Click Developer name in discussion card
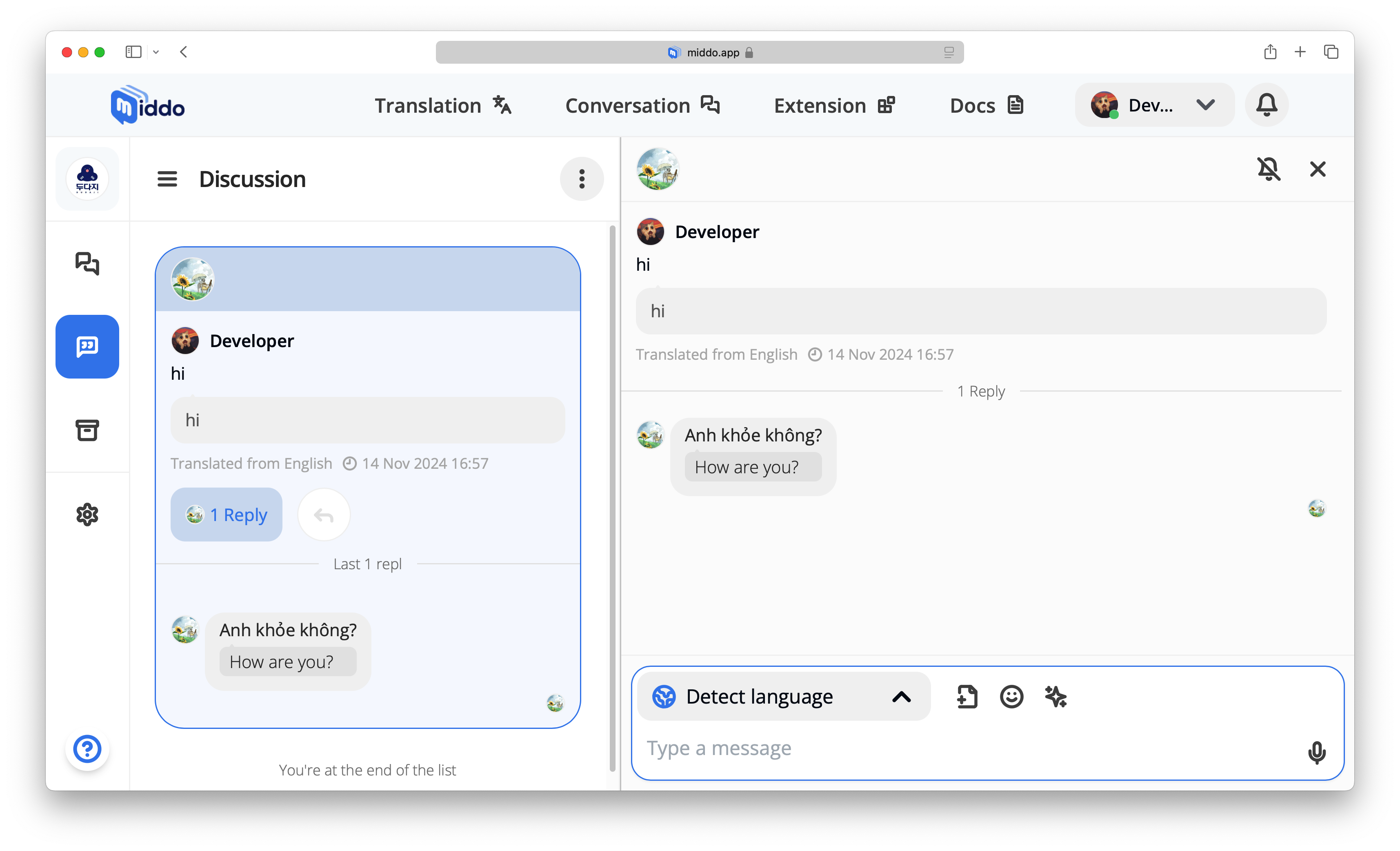The height and width of the screenshot is (851, 1400). 252,341
